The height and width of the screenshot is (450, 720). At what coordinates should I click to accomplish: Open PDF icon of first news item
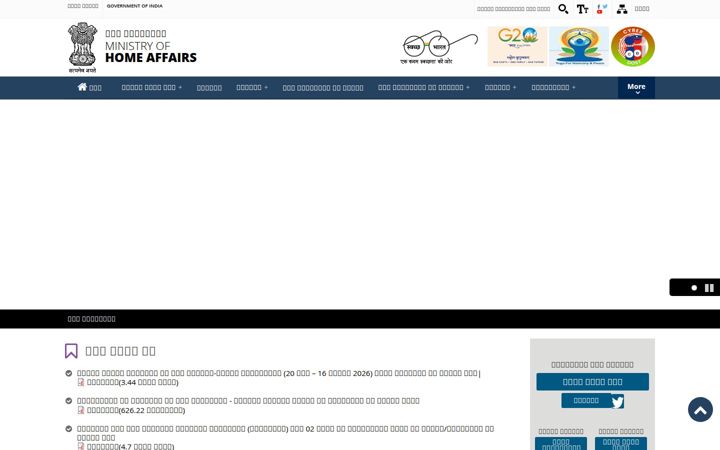(81, 382)
